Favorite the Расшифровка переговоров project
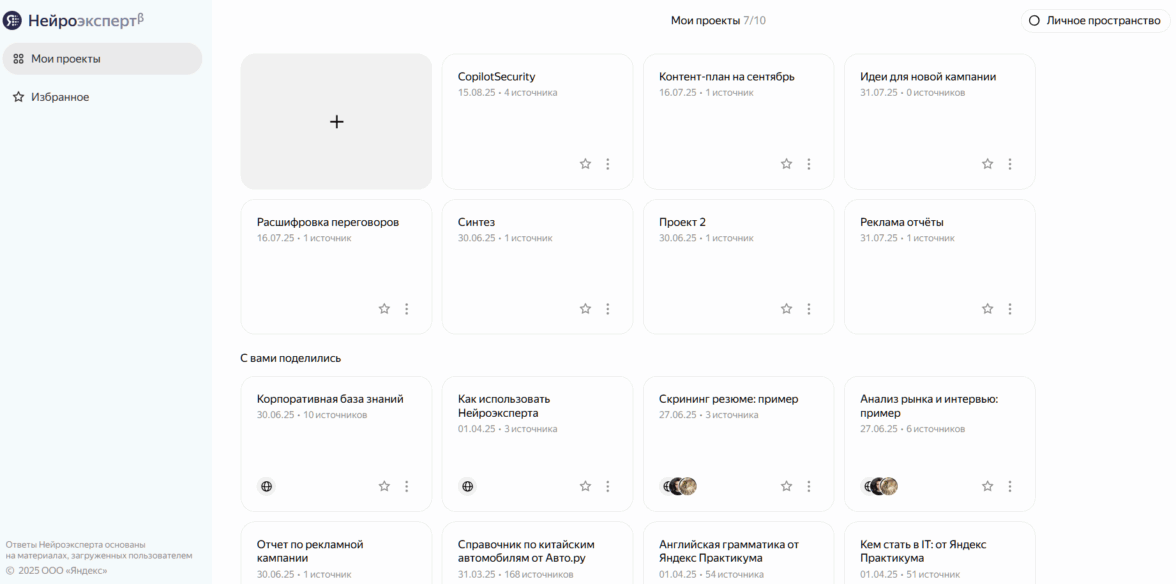Screen dimensions: 1176x584 point(384,308)
